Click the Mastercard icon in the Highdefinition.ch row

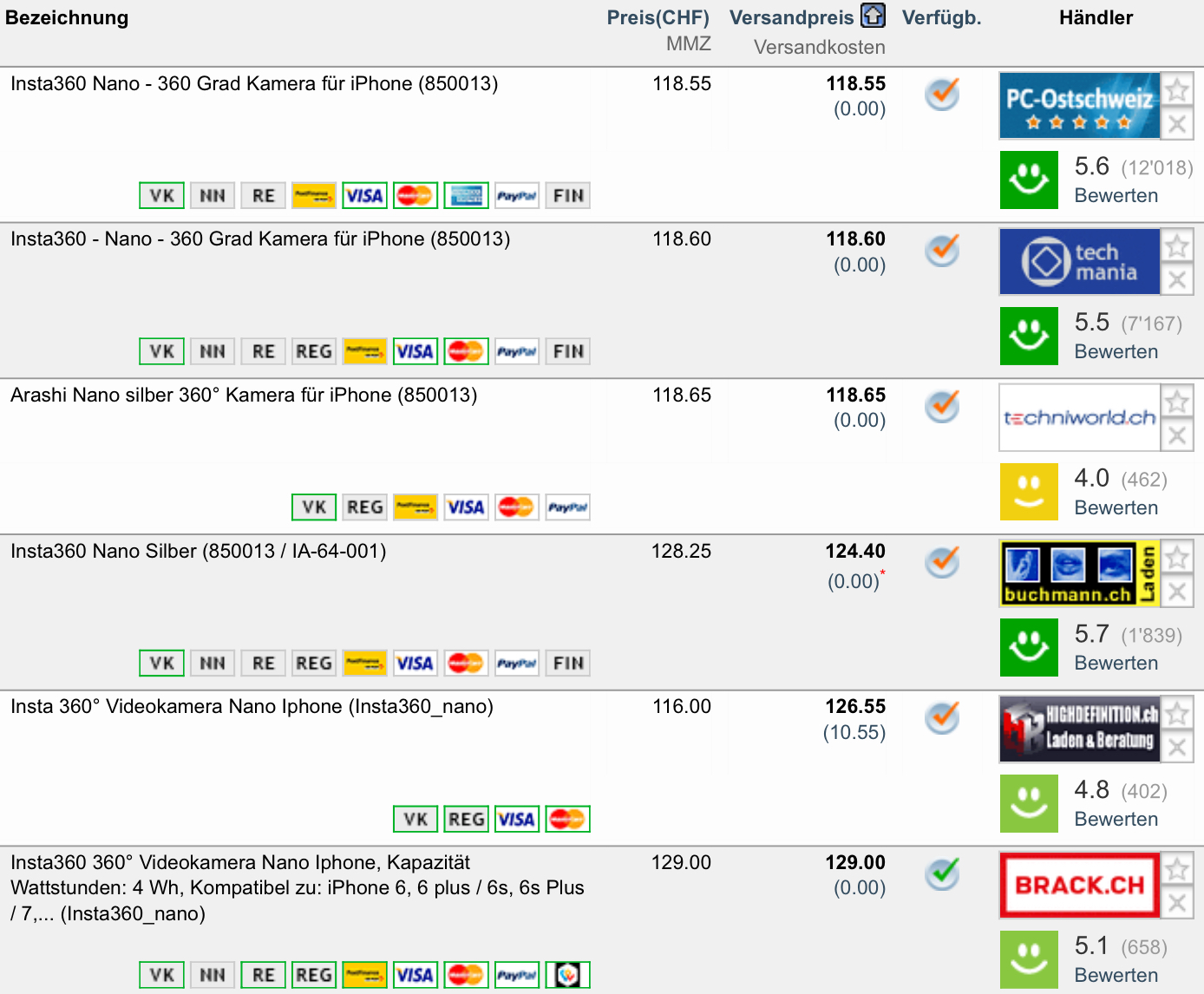[x=567, y=819]
